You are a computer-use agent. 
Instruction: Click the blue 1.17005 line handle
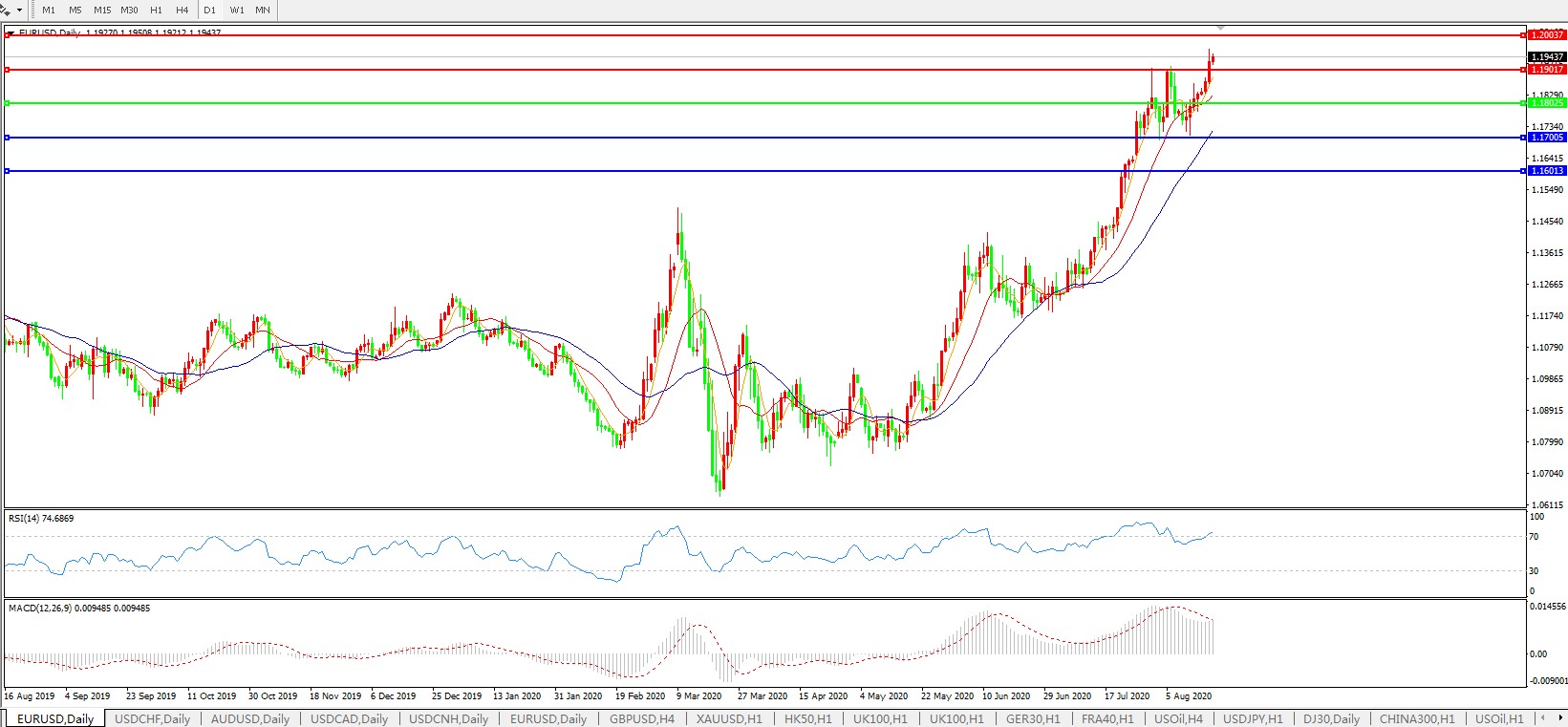(8, 138)
